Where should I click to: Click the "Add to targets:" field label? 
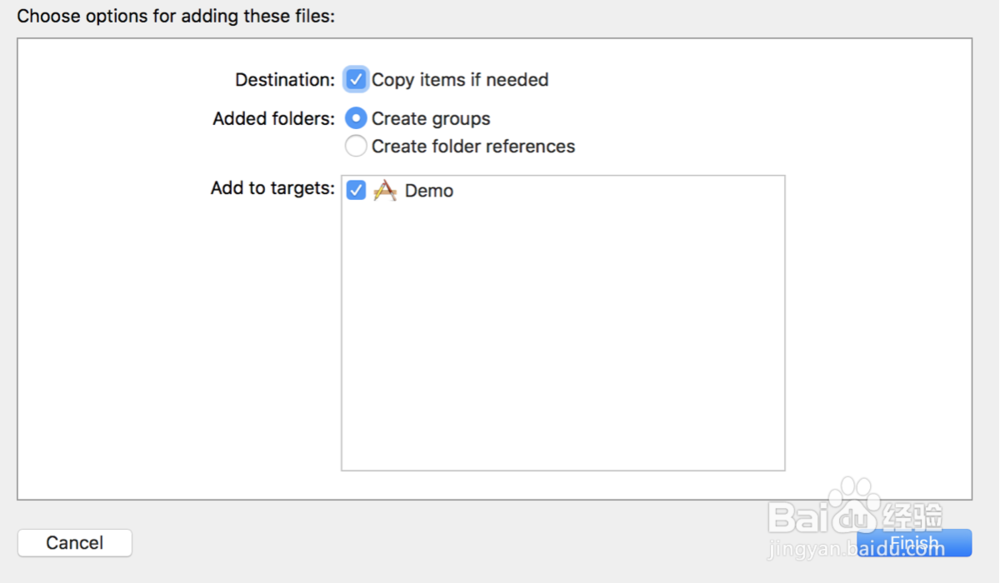click(x=273, y=189)
